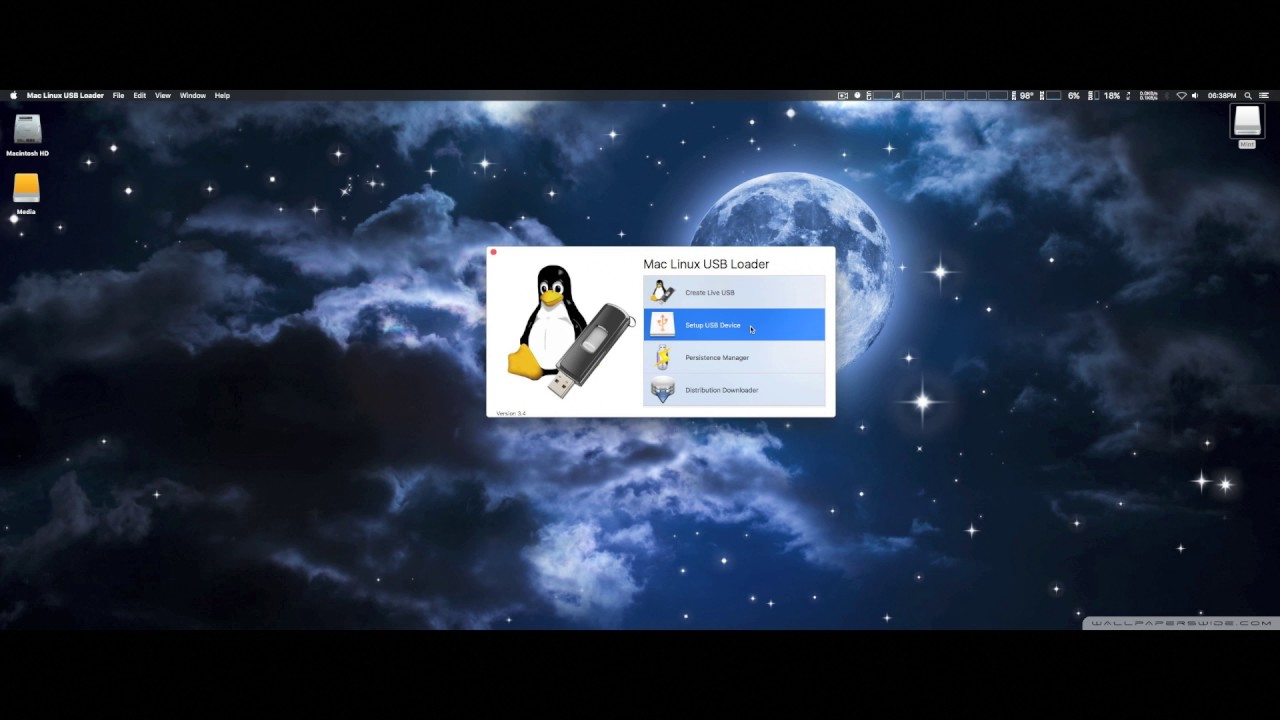Open the Help menu
This screenshot has width=1280, height=720.
pos(222,96)
